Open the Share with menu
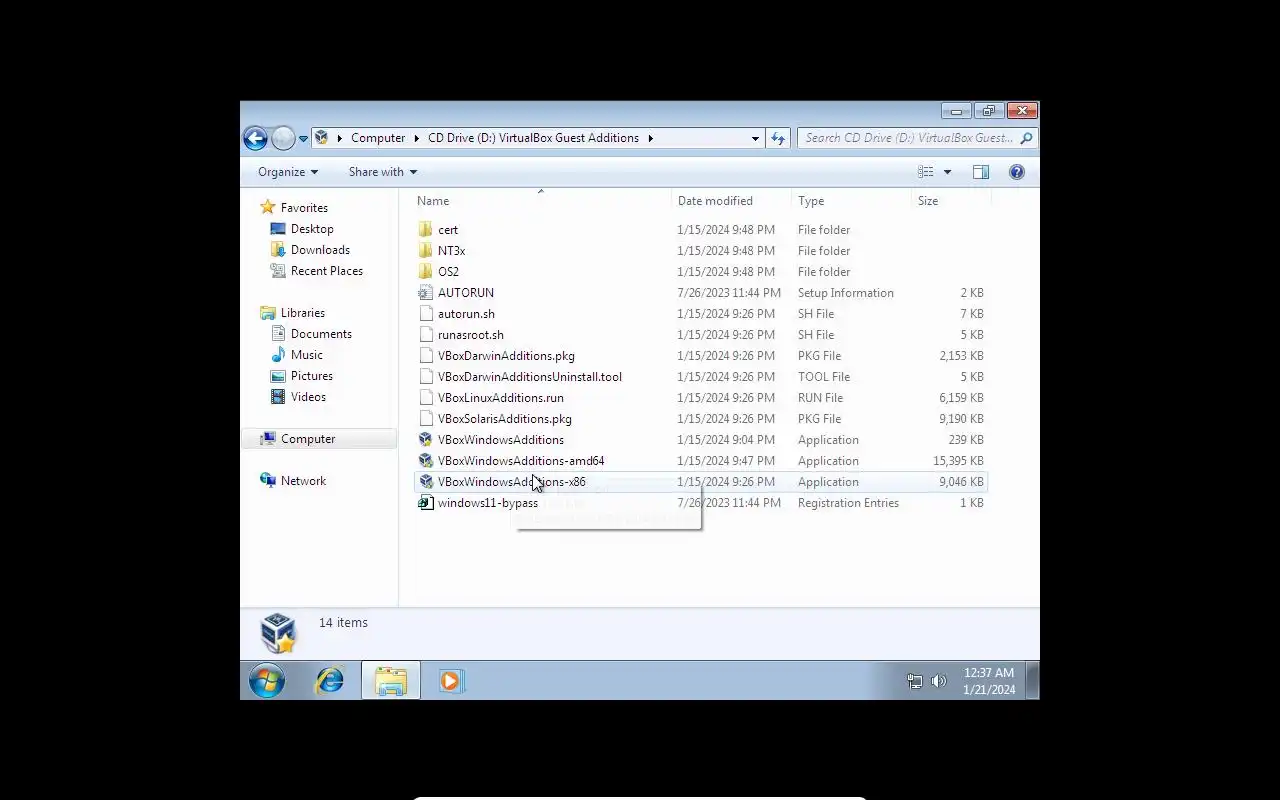Image resolution: width=1280 pixels, height=800 pixels. click(x=383, y=172)
